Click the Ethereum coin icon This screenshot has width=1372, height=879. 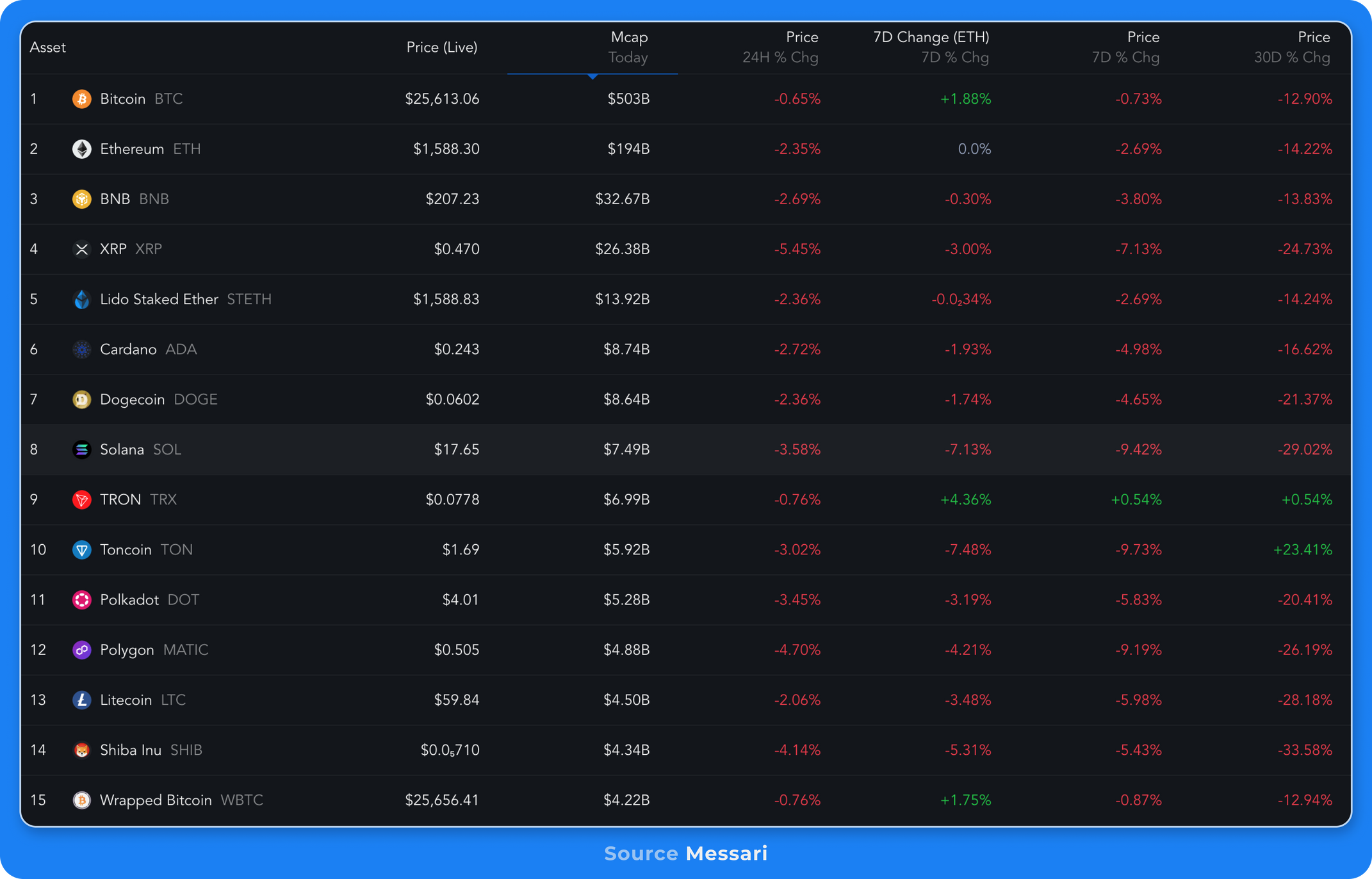[x=81, y=149]
